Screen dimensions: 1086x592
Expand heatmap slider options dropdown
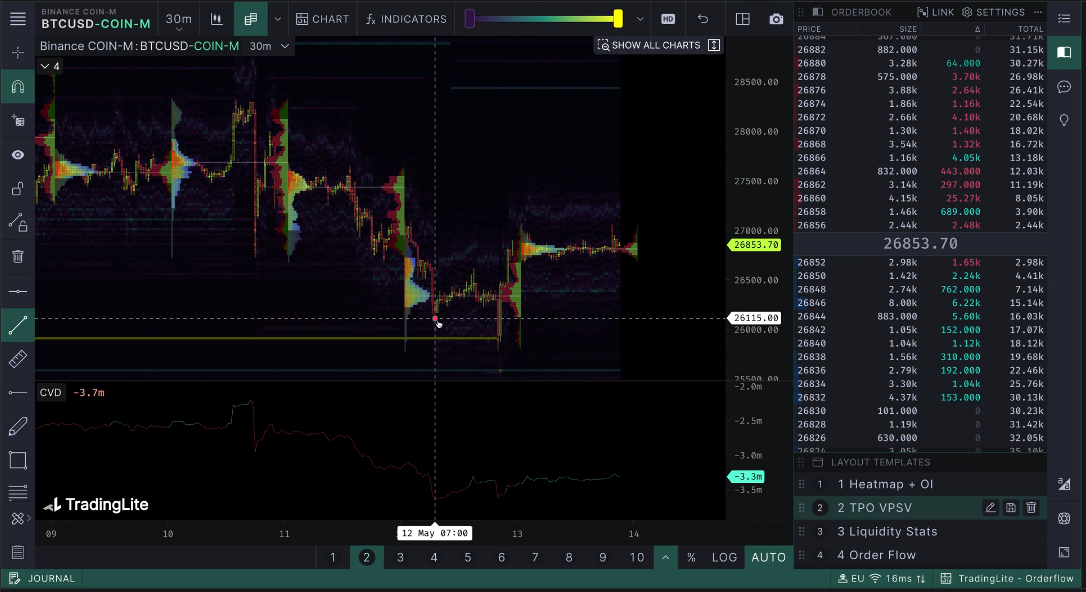(640, 19)
